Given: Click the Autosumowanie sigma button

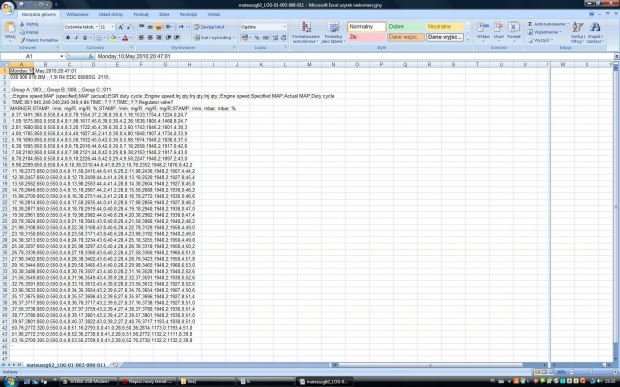Looking at the screenshot, I should click(x=548, y=24).
